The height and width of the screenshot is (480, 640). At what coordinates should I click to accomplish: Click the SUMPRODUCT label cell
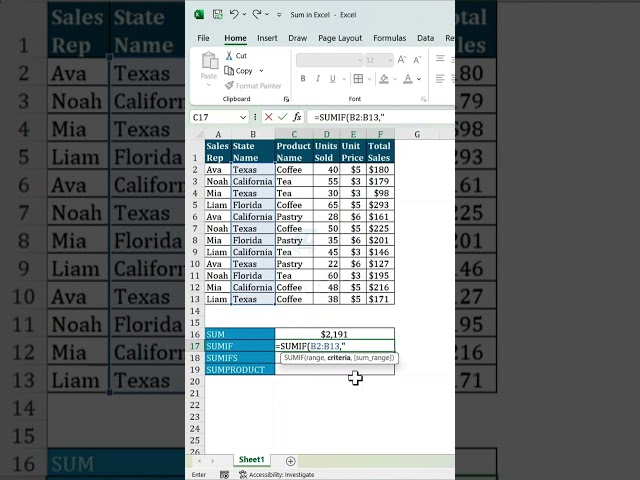(240, 370)
